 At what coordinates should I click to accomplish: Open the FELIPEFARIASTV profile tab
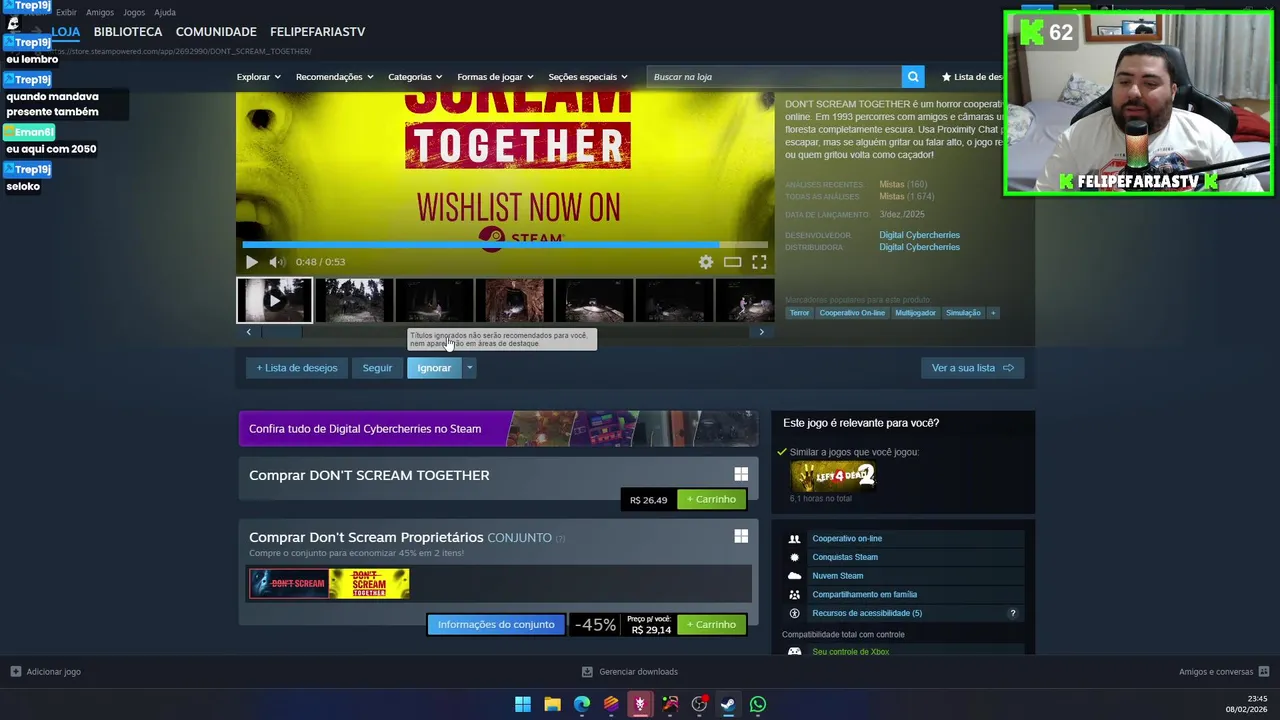coord(317,32)
